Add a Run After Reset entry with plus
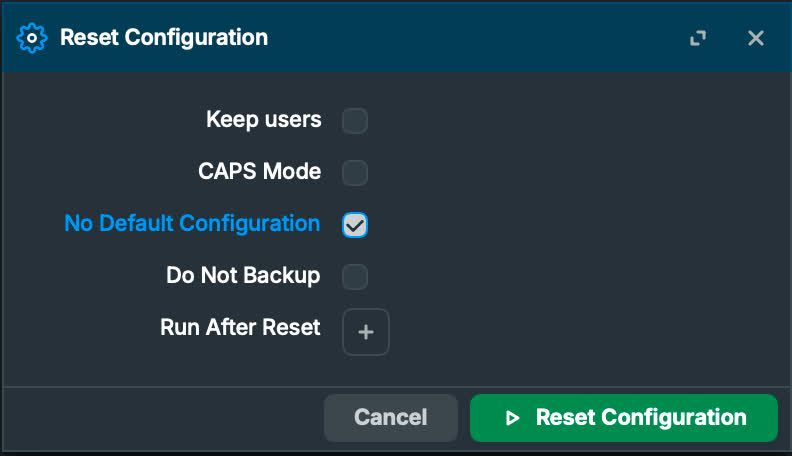Image resolution: width=792 pixels, height=456 pixels. click(x=366, y=332)
